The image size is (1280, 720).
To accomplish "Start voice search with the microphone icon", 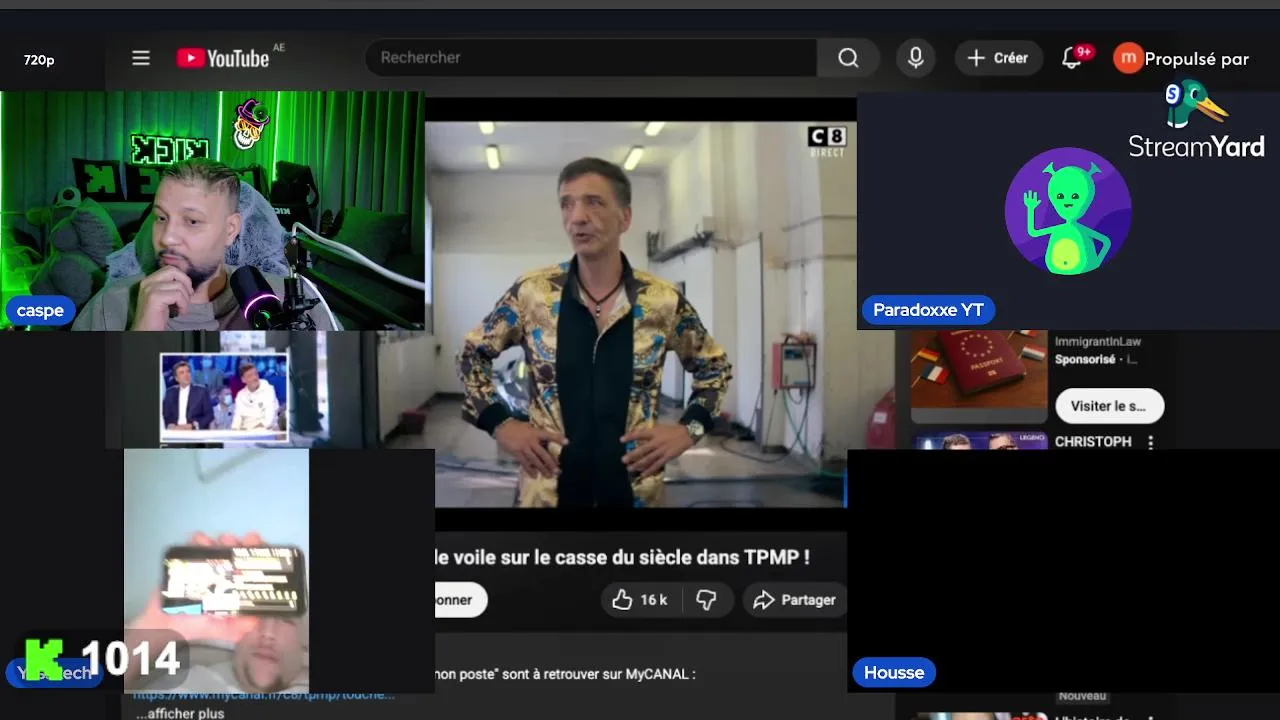I will coord(915,58).
